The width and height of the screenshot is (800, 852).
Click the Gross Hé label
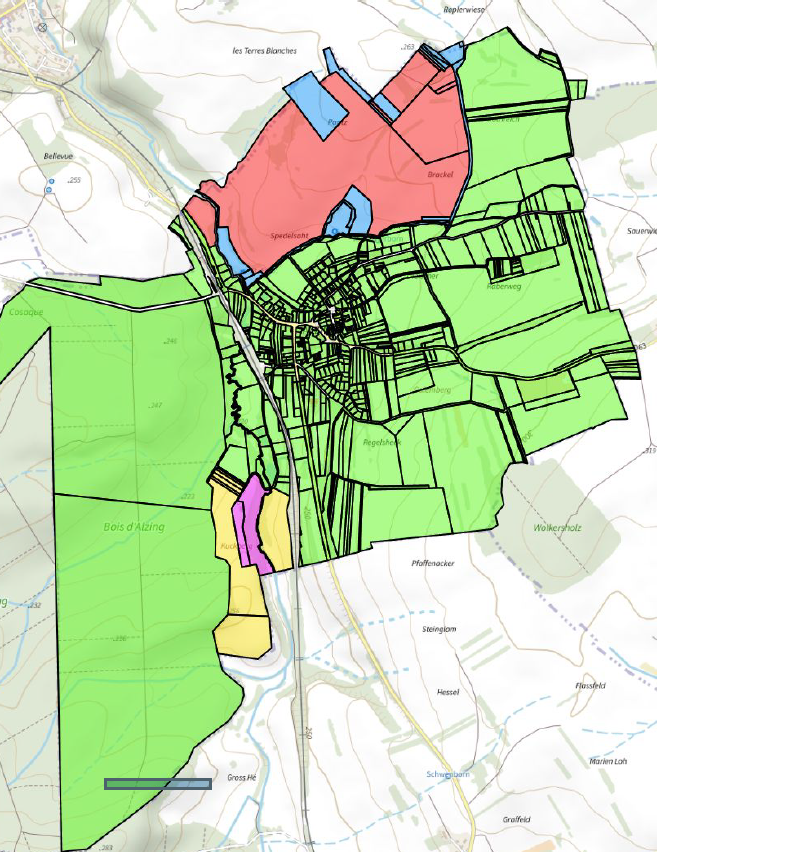pyautogui.click(x=242, y=777)
